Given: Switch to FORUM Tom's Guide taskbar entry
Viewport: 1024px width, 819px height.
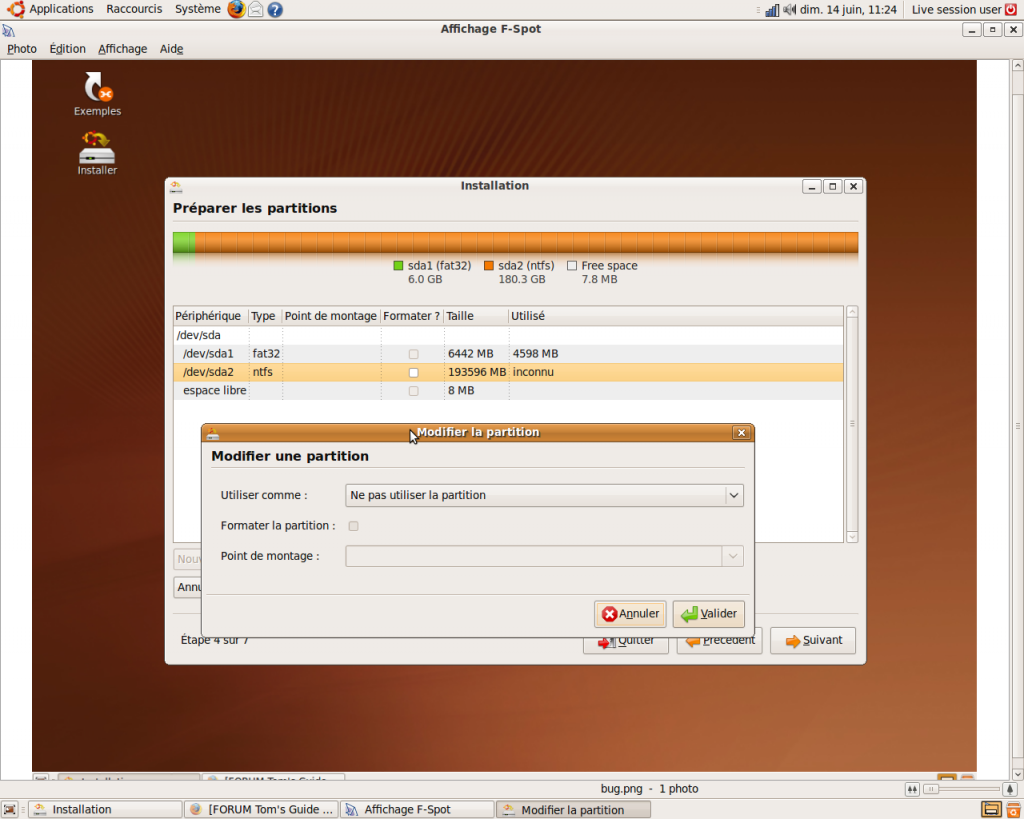Looking at the screenshot, I should pos(261,810).
